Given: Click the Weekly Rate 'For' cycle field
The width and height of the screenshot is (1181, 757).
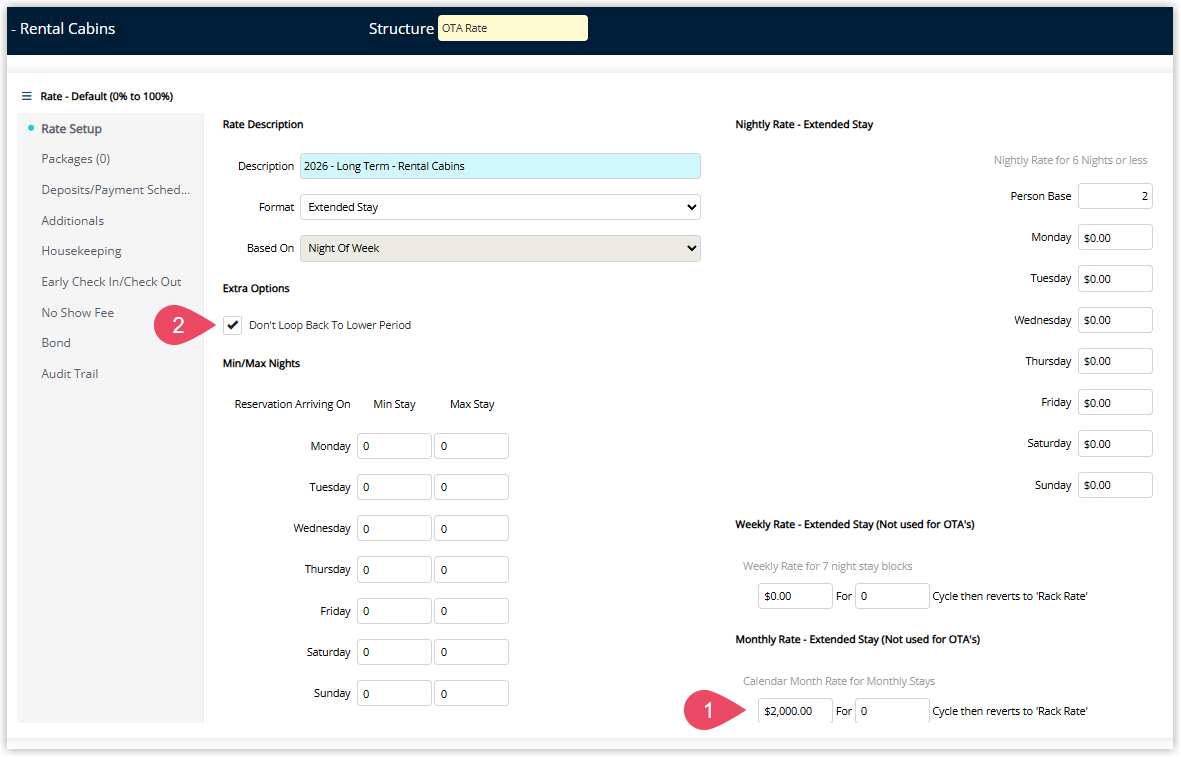Looking at the screenshot, I should [893, 596].
